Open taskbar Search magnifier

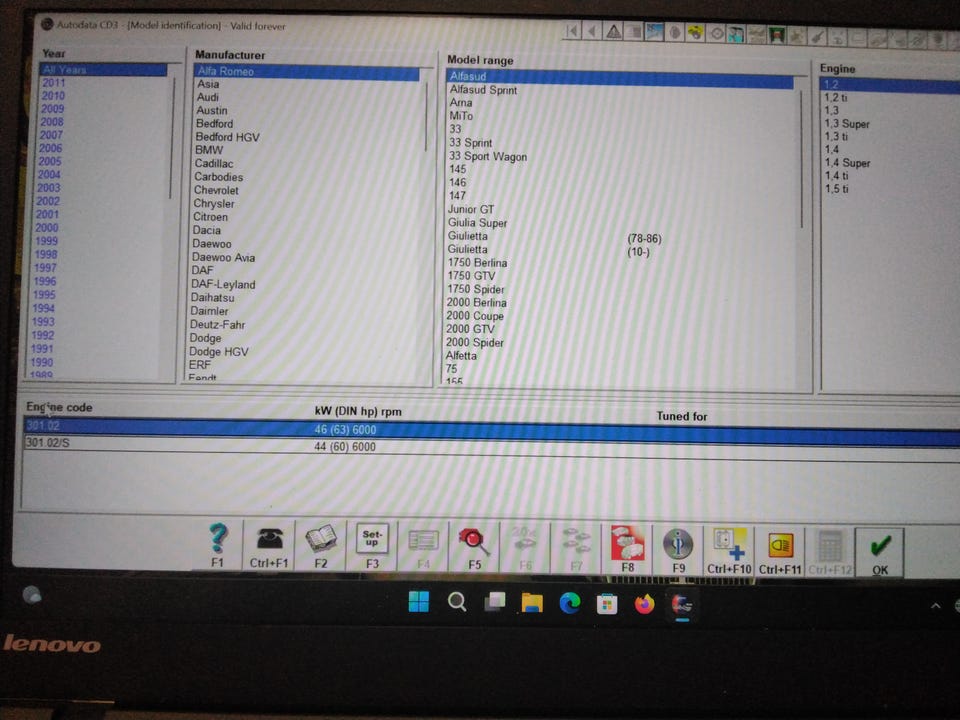[457, 602]
